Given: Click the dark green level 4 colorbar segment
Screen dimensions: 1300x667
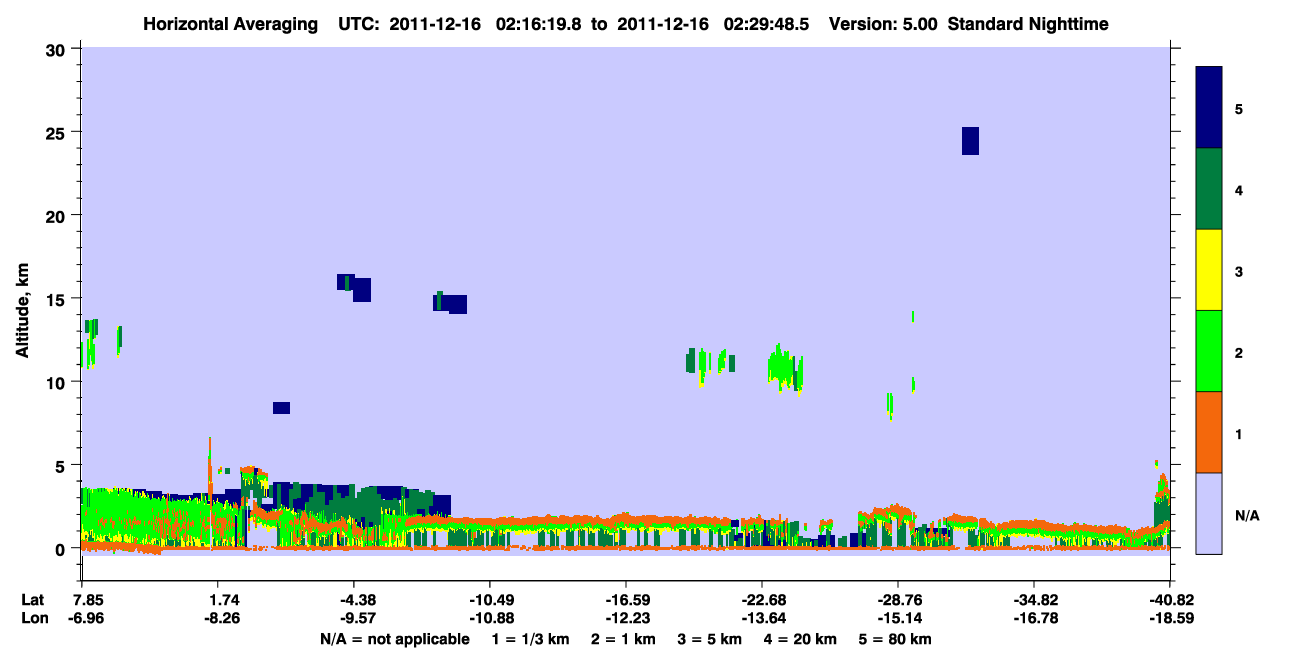Looking at the screenshot, I should pyautogui.click(x=1209, y=189).
